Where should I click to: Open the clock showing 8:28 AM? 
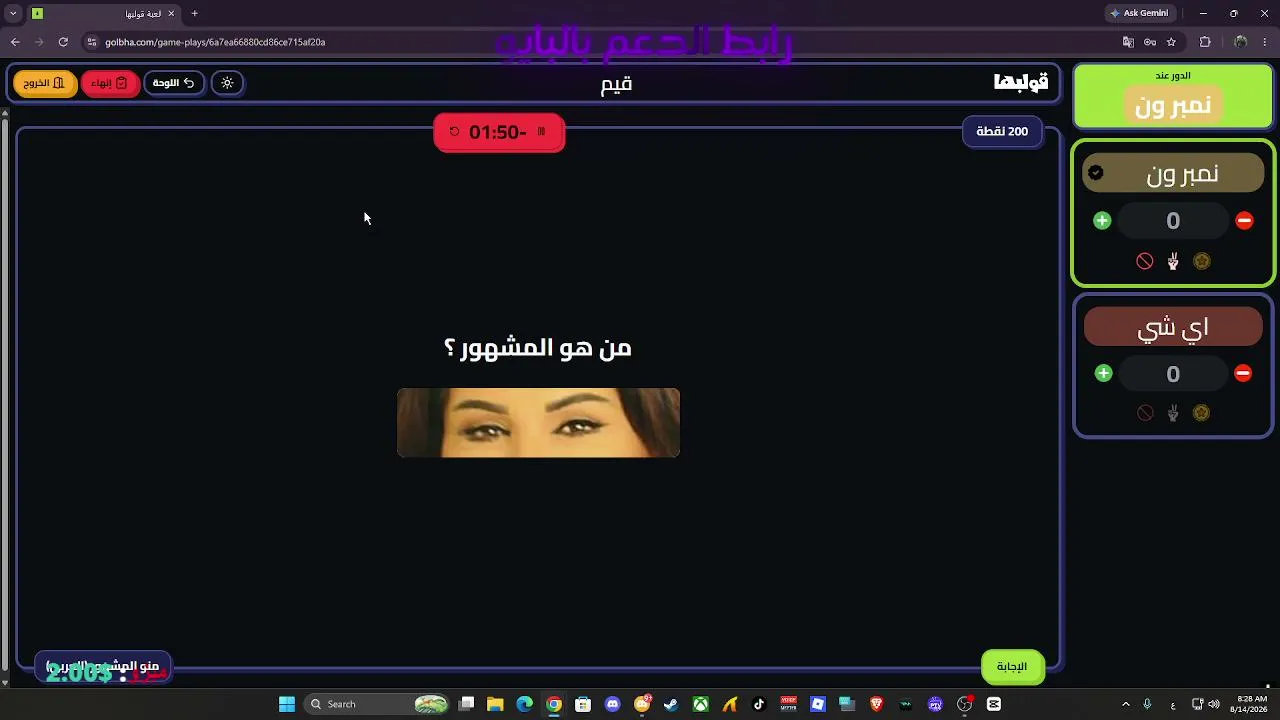point(1251,704)
